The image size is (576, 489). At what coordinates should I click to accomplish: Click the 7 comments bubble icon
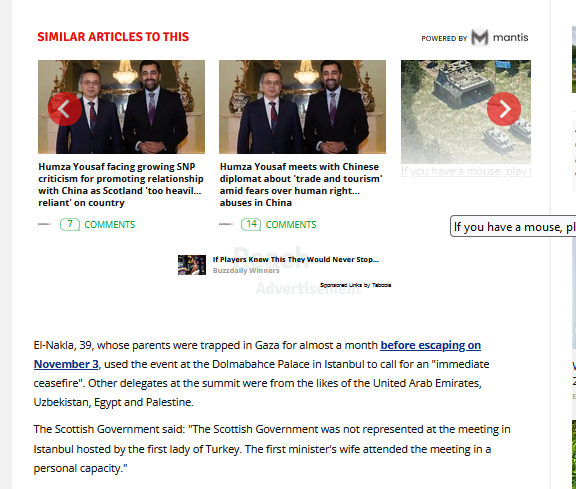[70, 224]
